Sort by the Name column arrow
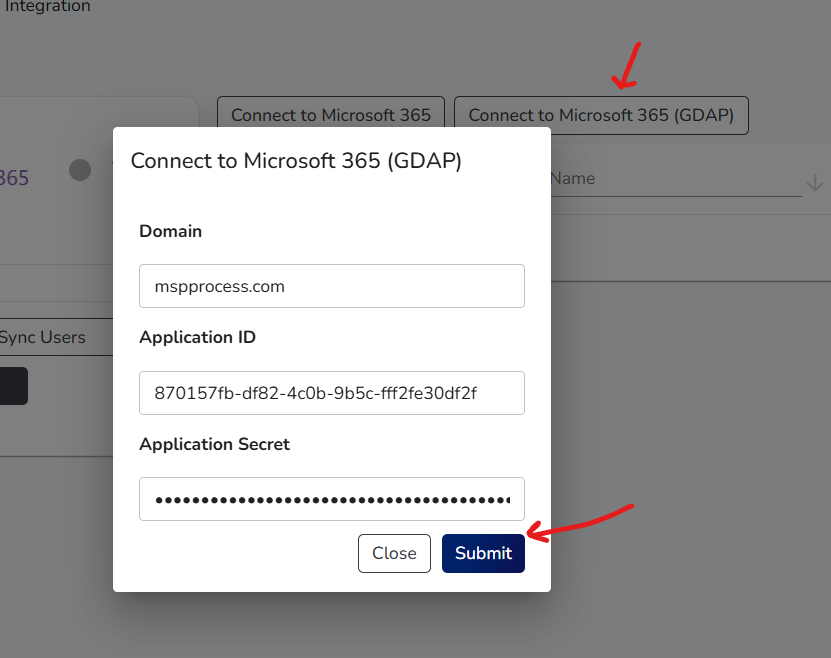 pyautogui.click(x=815, y=183)
